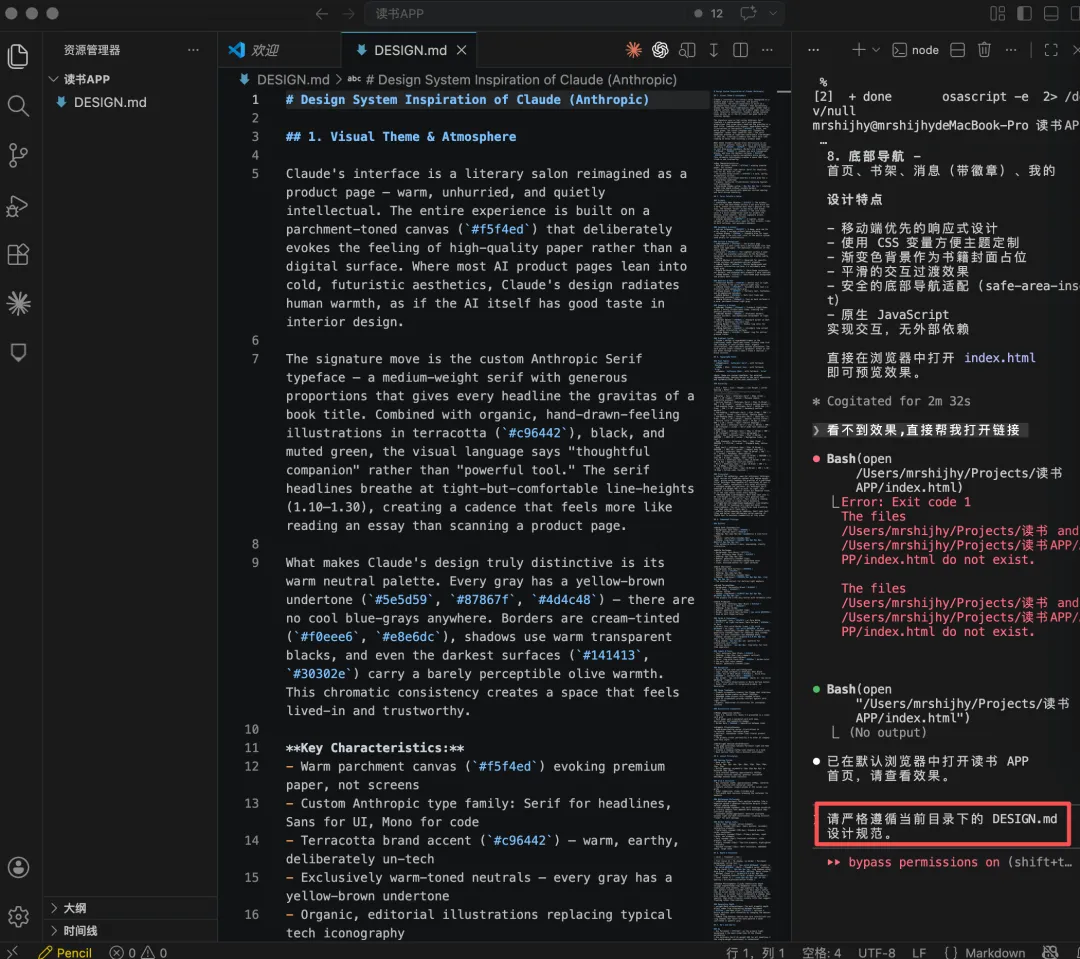Go back with the navigation arrow
1080x959 pixels.
322,13
